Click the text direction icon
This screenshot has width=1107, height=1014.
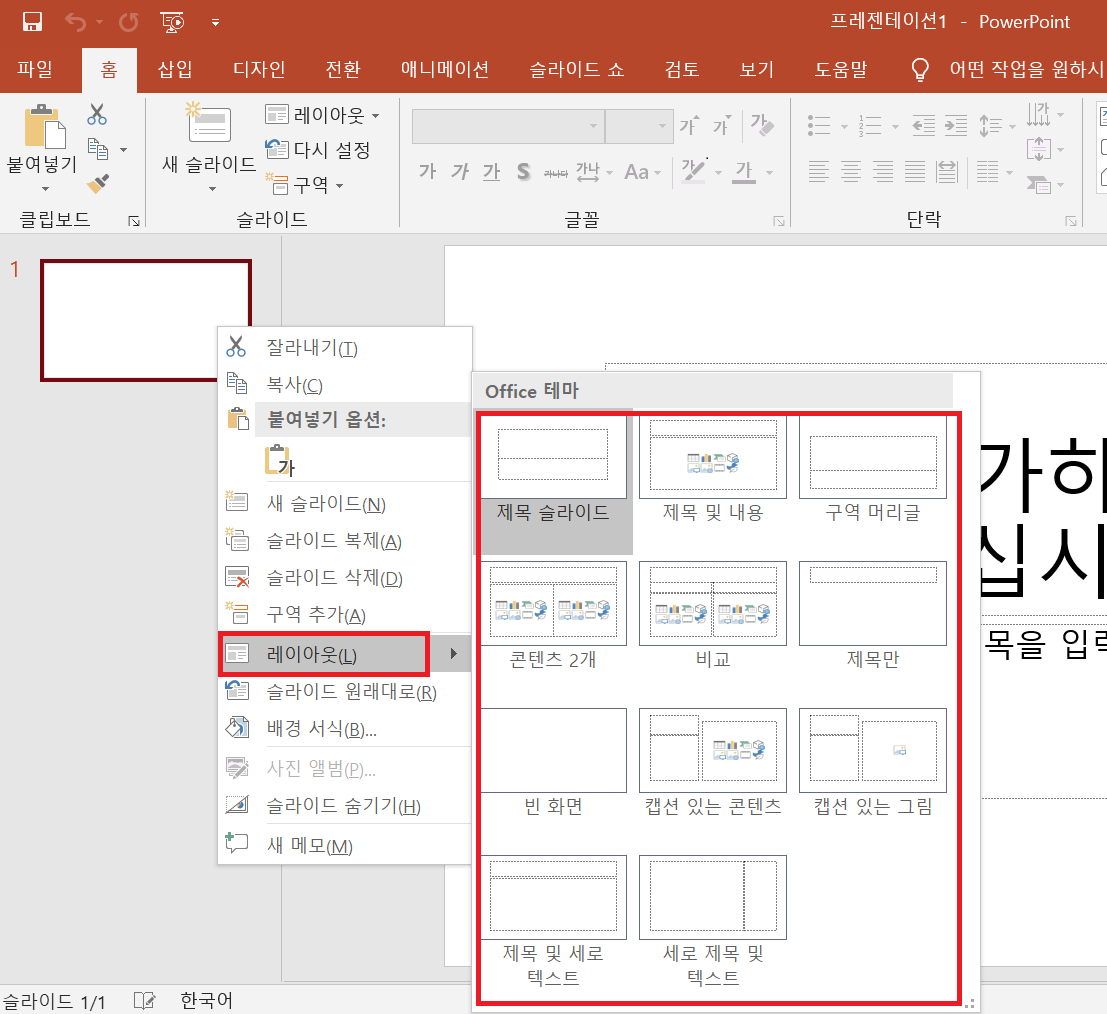tap(1039, 114)
